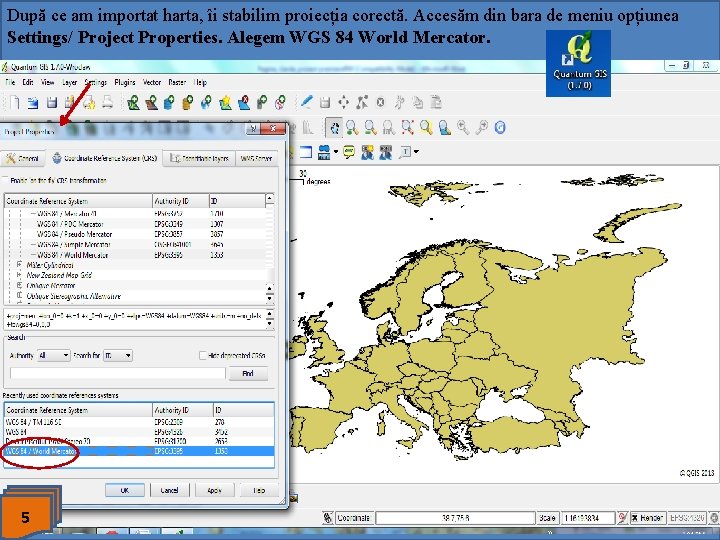The height and width of the screenshot is (540, 720).
Task: Save project with the floppy disk icon
Action: coord(51,102)
